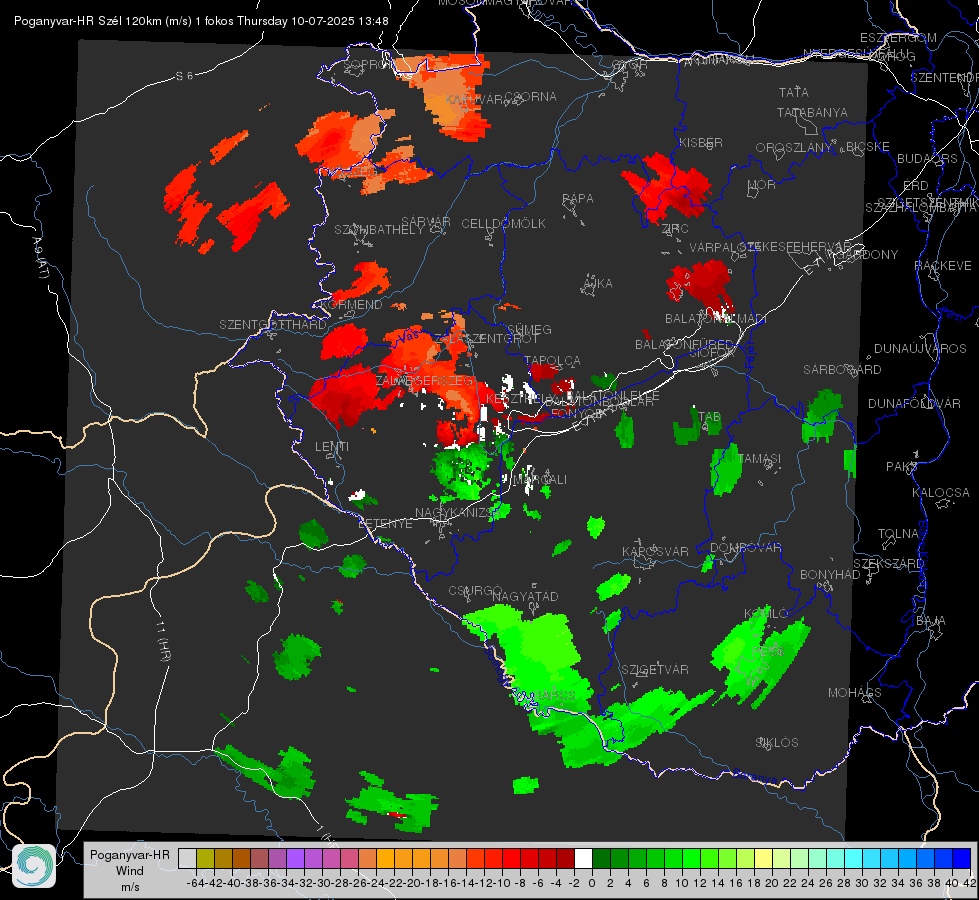Click the CELLDOMOLK city label

(504, 224)
